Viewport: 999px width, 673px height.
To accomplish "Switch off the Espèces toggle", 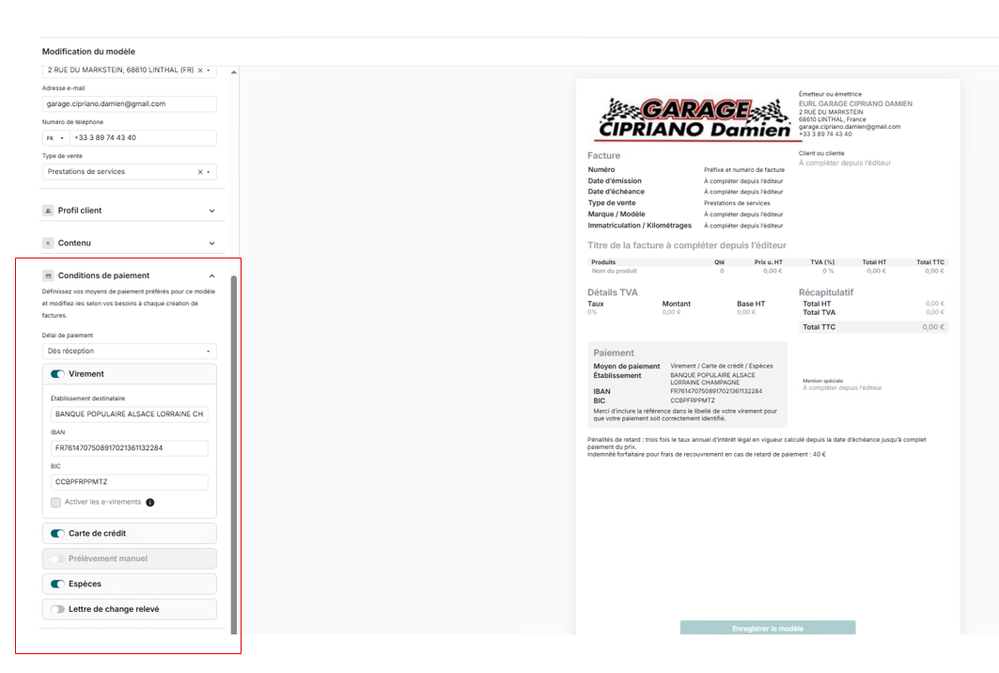I will click(58, 584).
